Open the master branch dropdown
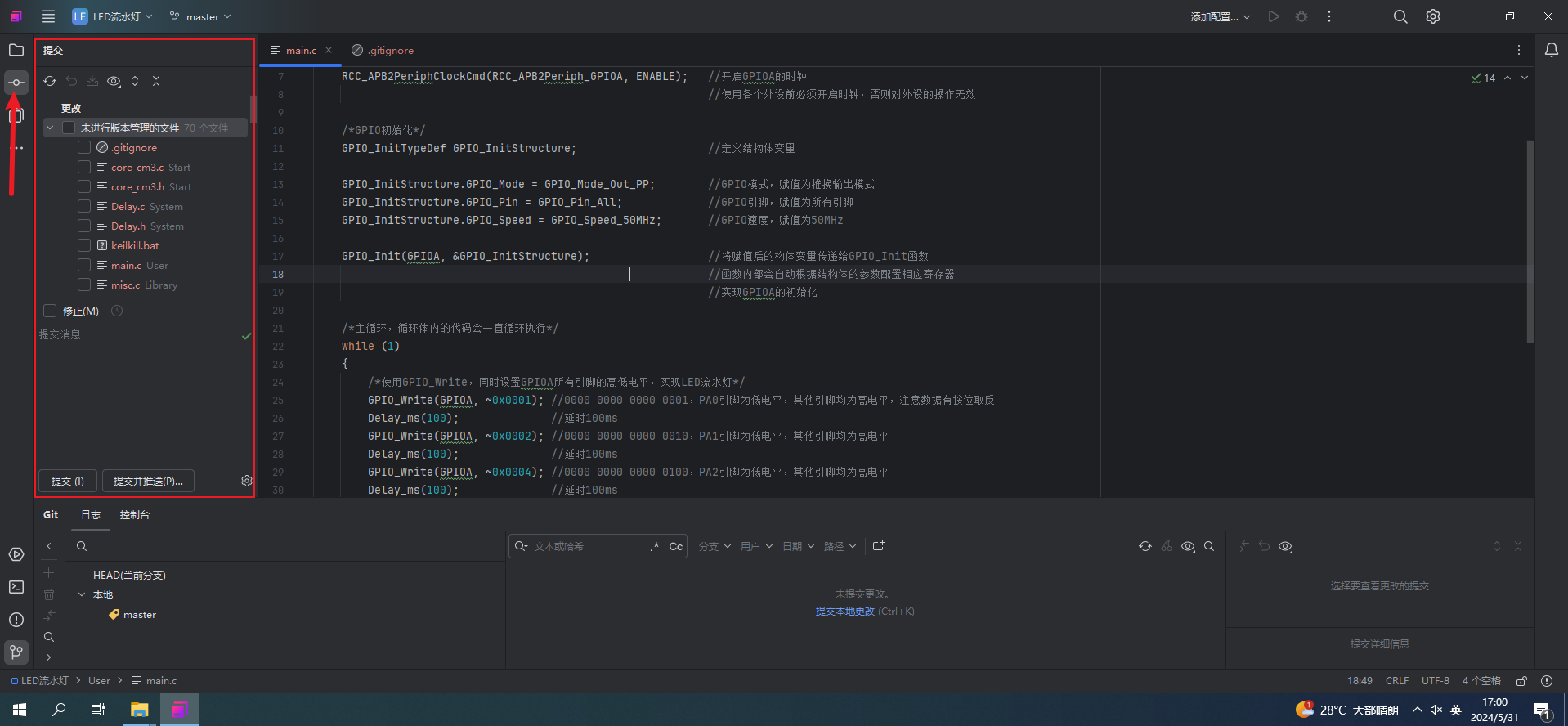Viewport: 1568px width, 726px height. point(200,16)
